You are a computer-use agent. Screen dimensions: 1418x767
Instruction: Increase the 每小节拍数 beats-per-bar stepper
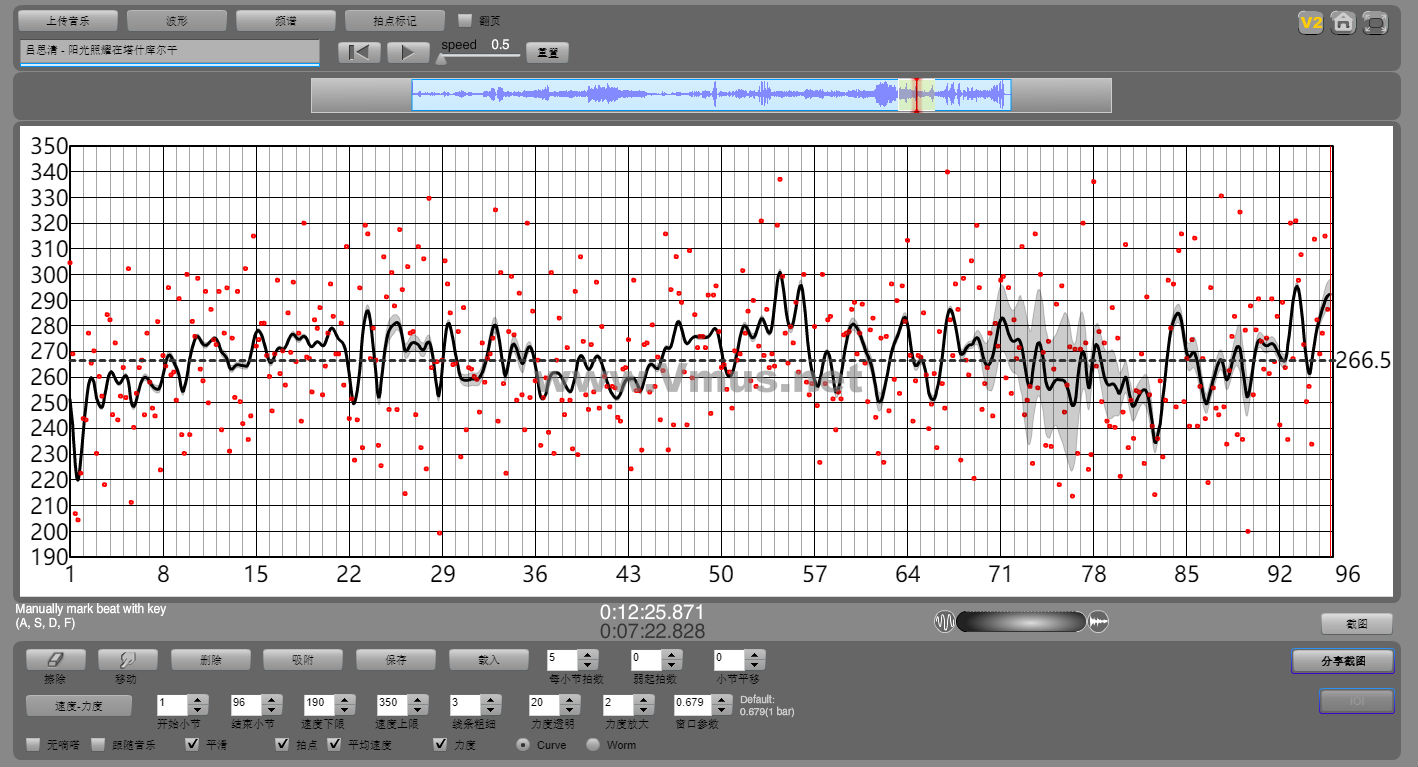(x=588, y=655)
